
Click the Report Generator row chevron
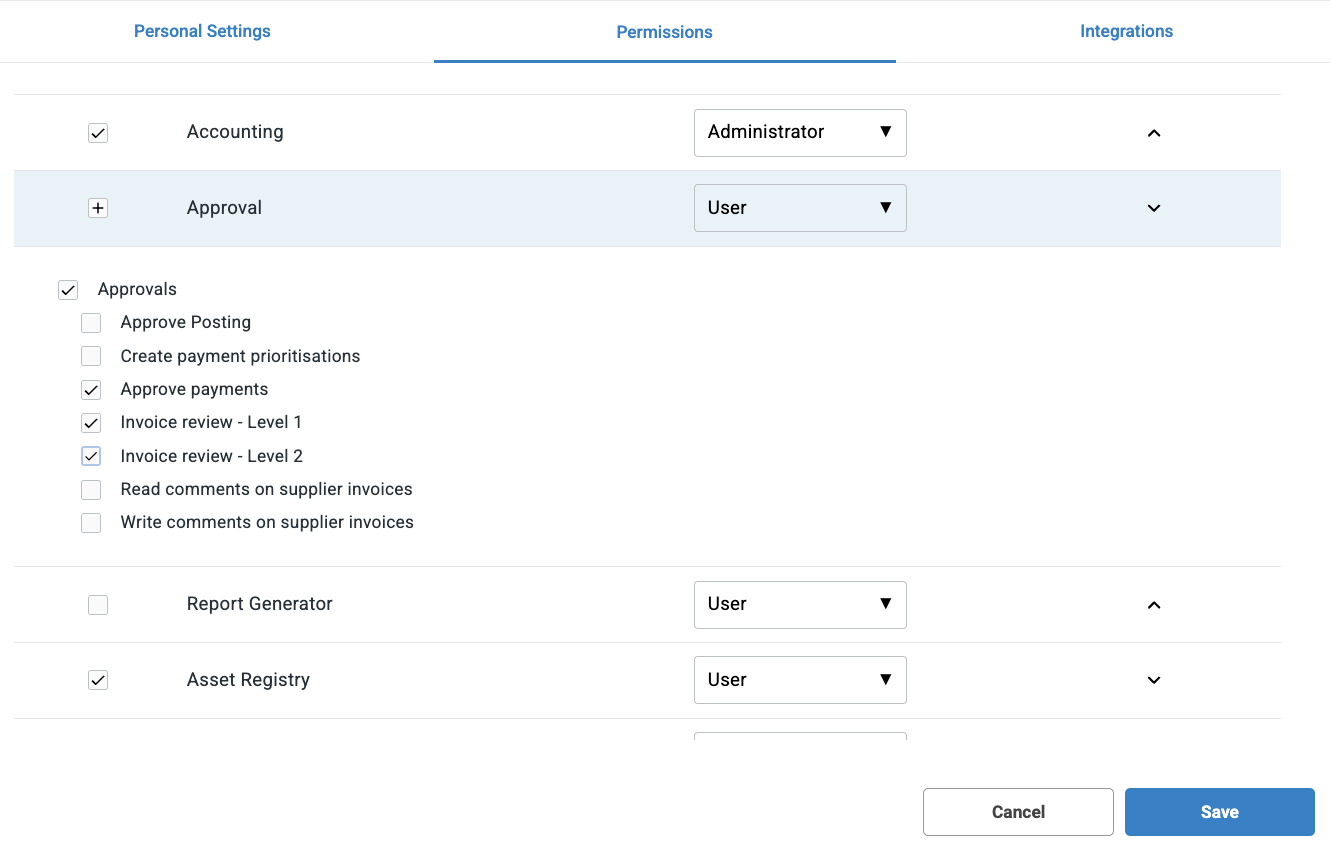(x=1153, y=605)
